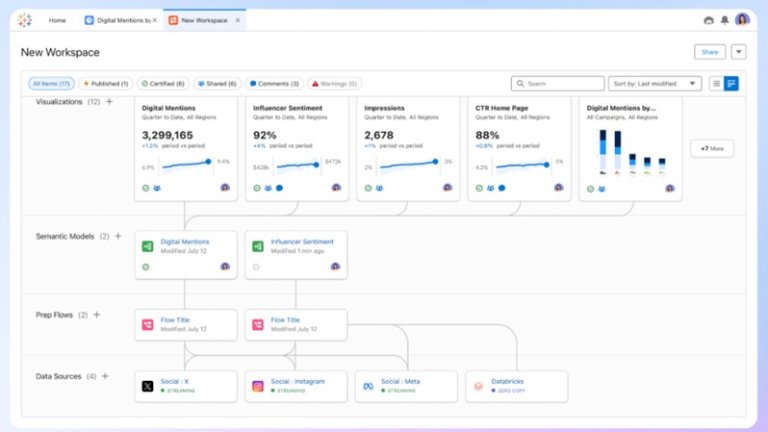The width and height of the screenshot is (768, 432).
Task: Open the Home tab
Action: (57, 20)
